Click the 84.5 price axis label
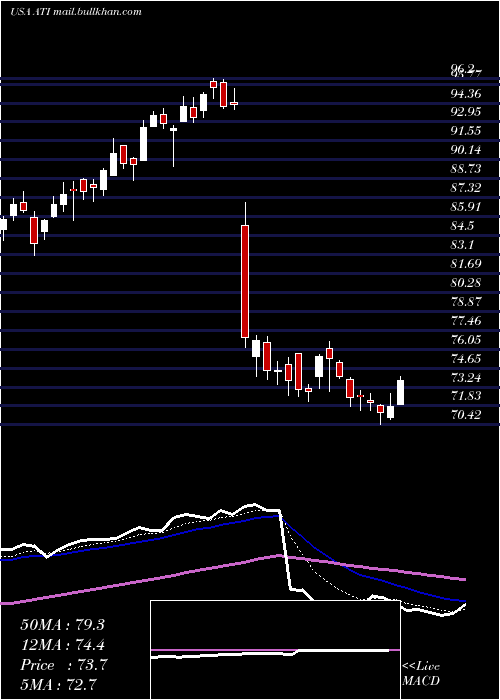This screenshot has width=500, height=700. pos(462,226)
